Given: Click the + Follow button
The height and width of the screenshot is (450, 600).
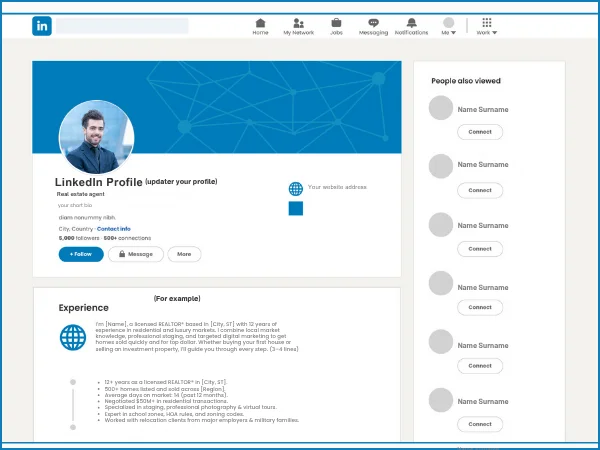Looking at the screenshot, I should [81, 254].
